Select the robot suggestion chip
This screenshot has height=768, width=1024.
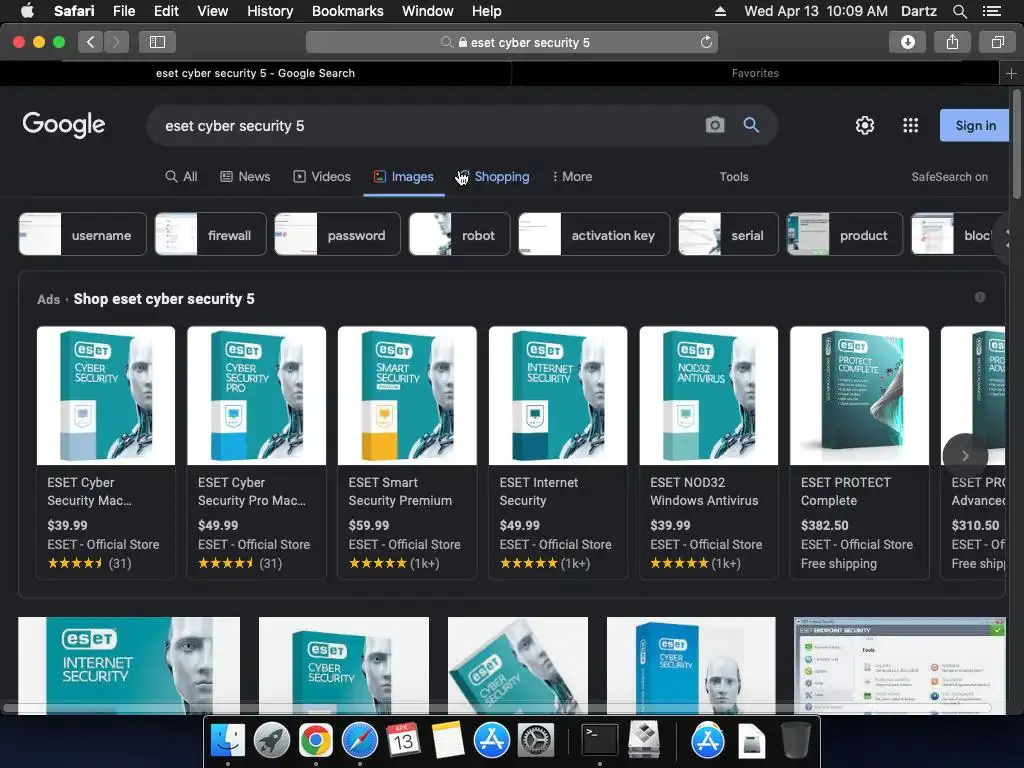coord(459,234)
